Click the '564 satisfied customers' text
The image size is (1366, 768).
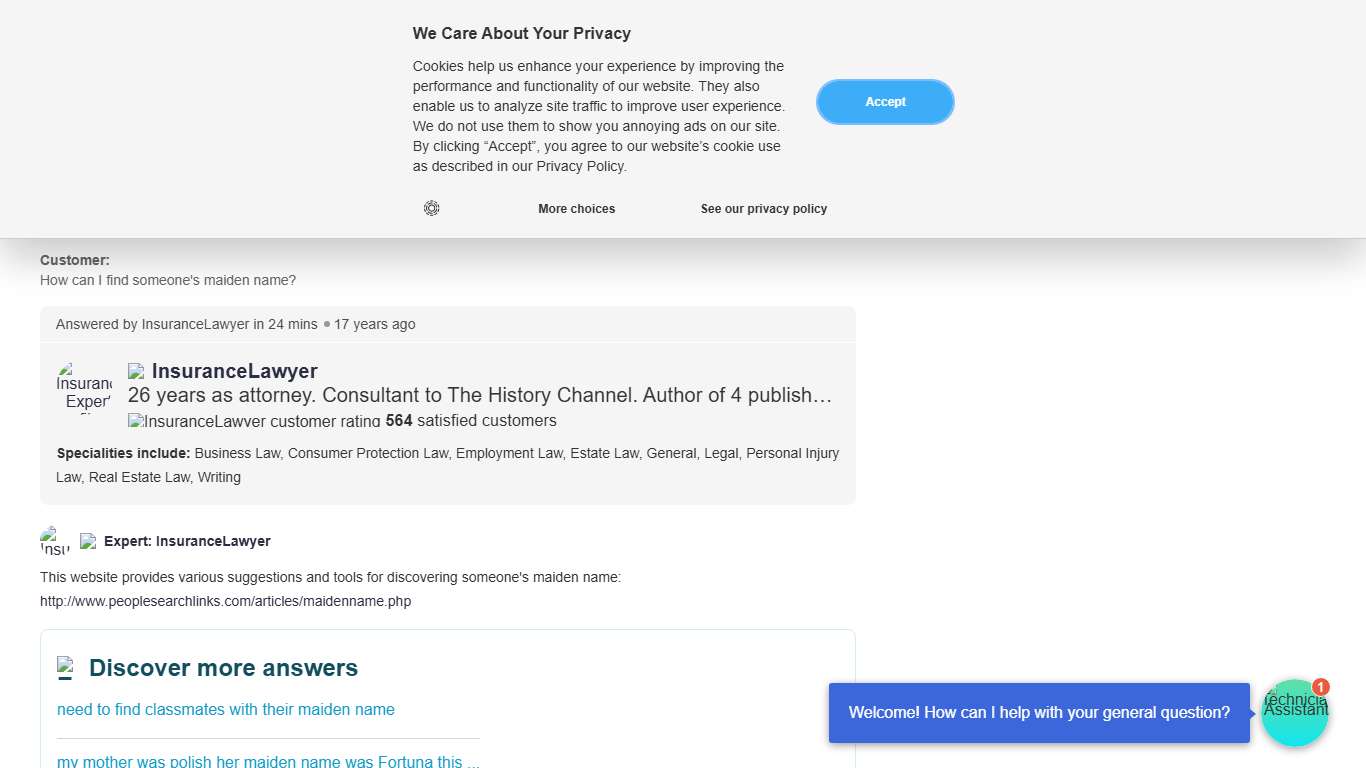click(x=471, y=421)
